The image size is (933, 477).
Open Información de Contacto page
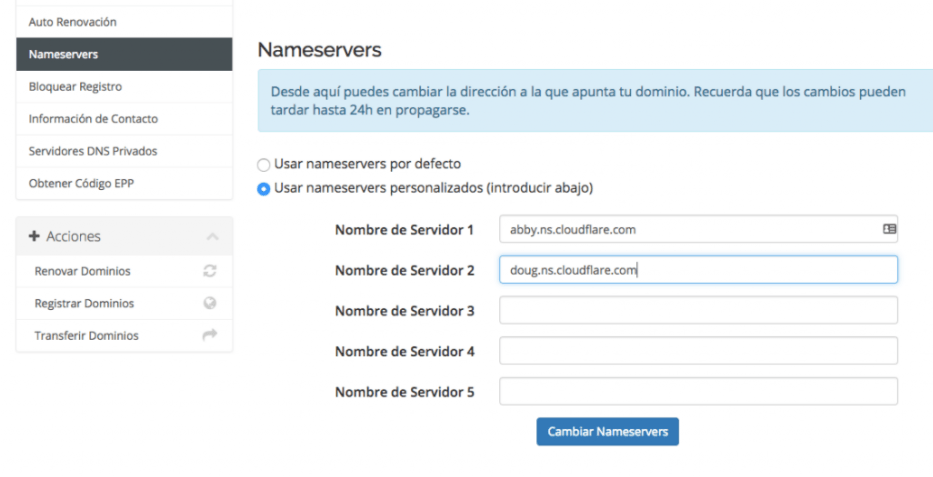124,119
